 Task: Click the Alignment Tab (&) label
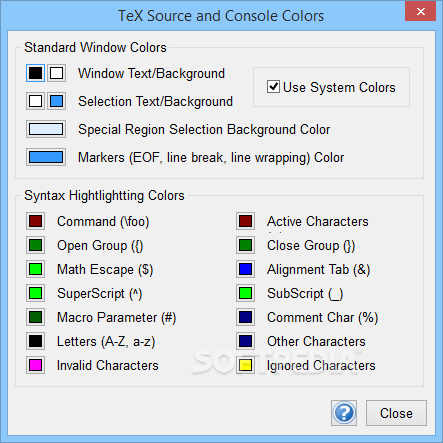coord(319,270)
